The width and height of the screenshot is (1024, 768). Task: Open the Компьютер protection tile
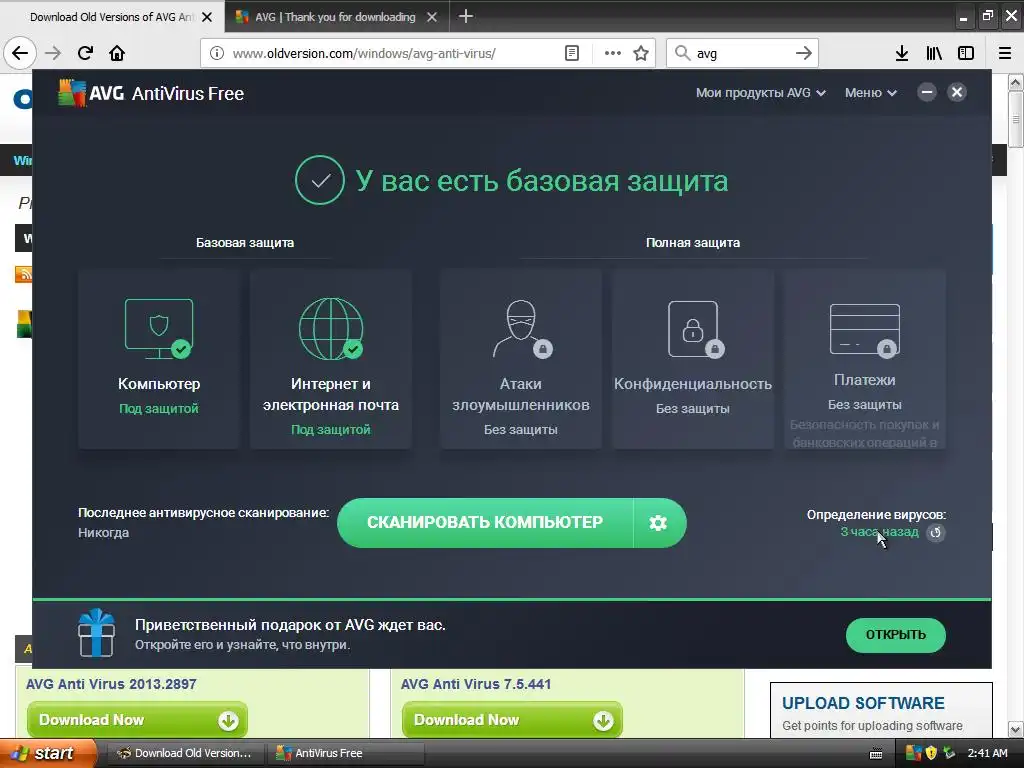(x=159, y=359)
